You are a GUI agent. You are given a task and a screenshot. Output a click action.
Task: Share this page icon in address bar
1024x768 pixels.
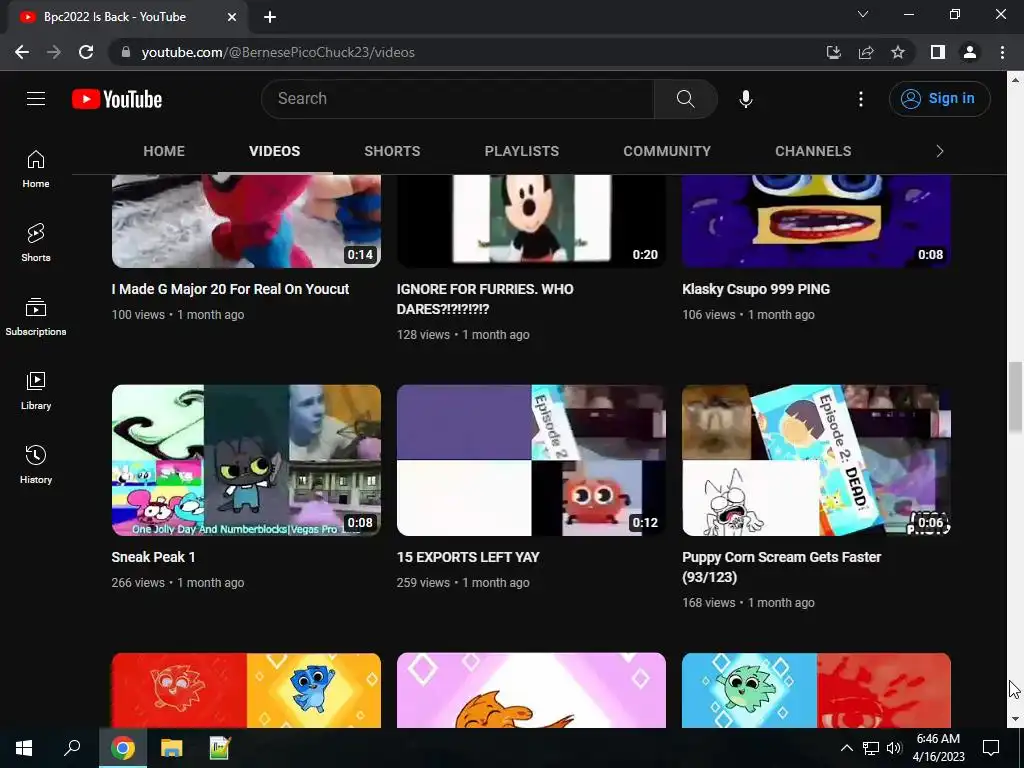click(866, 52)
